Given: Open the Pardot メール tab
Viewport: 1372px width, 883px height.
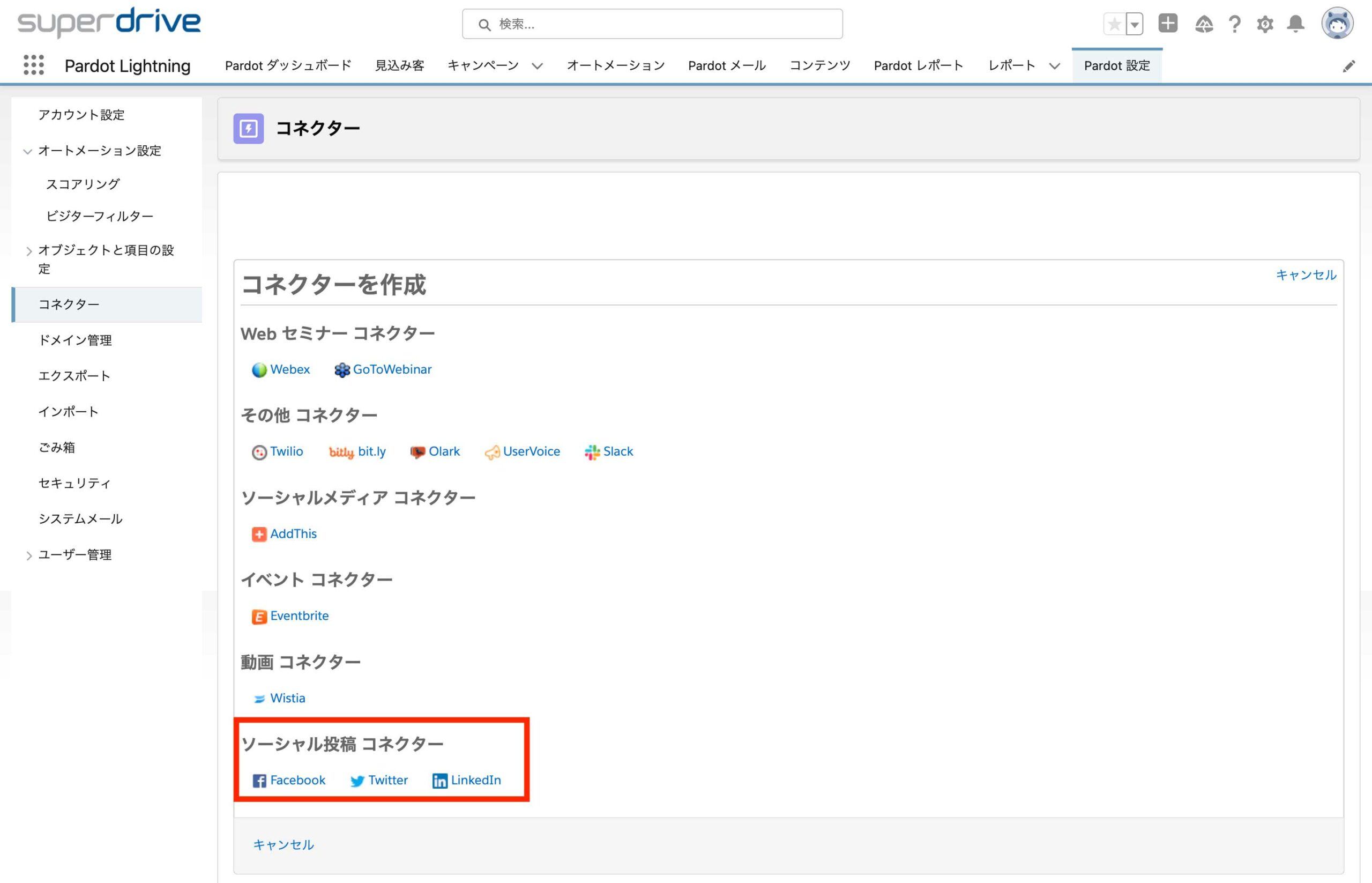Looking at the screenshot, I should (727, 65).
